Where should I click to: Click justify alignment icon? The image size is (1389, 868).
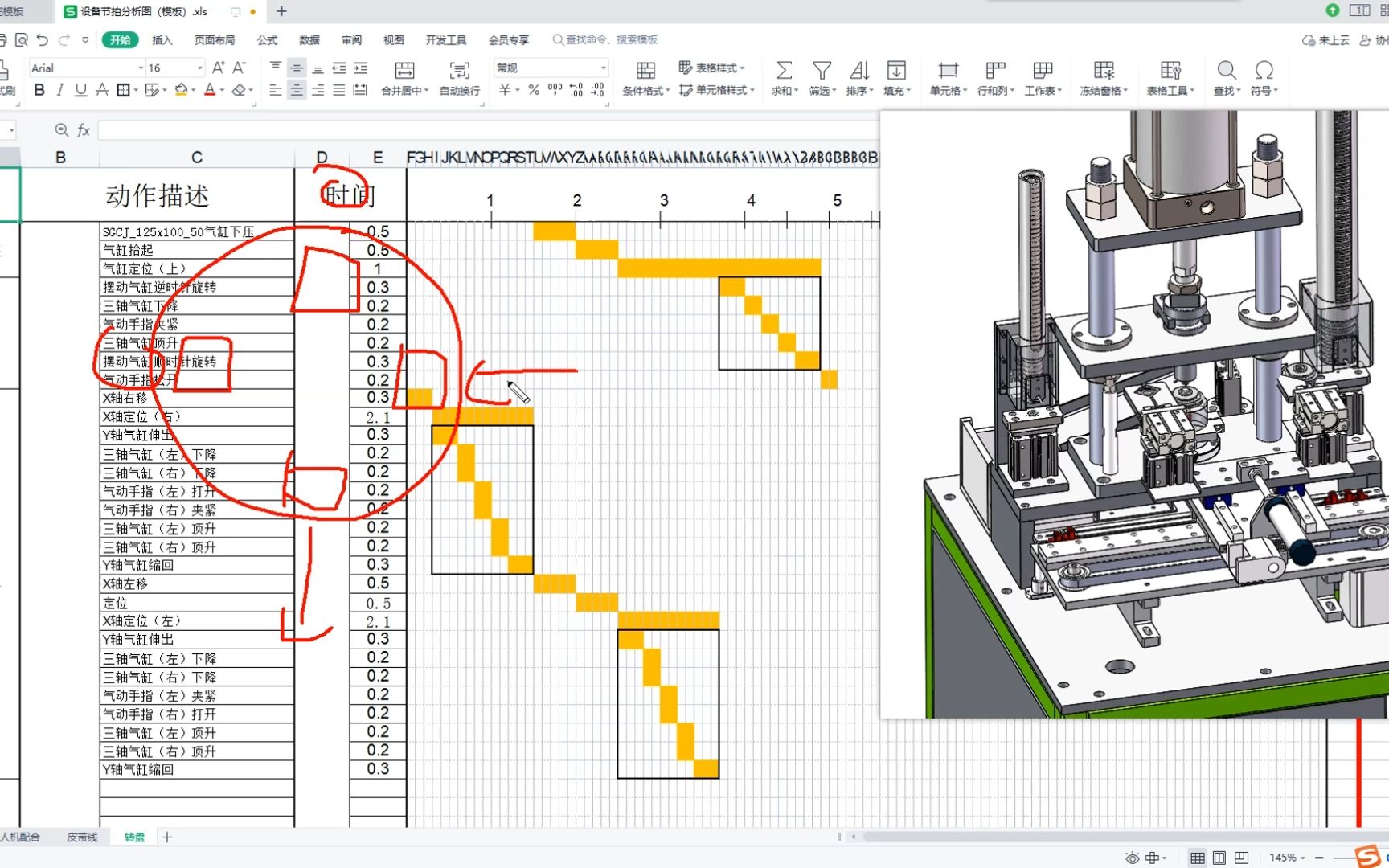[x=339, y=90]
